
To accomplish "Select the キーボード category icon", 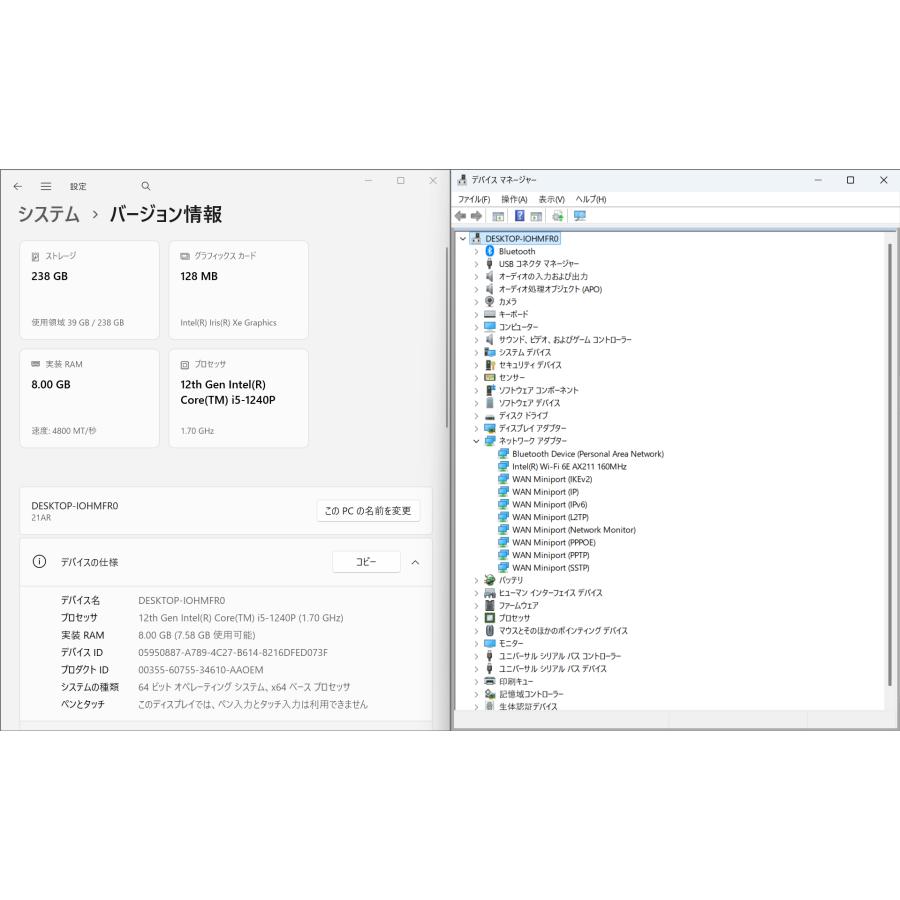I will (x=490, y=314).
